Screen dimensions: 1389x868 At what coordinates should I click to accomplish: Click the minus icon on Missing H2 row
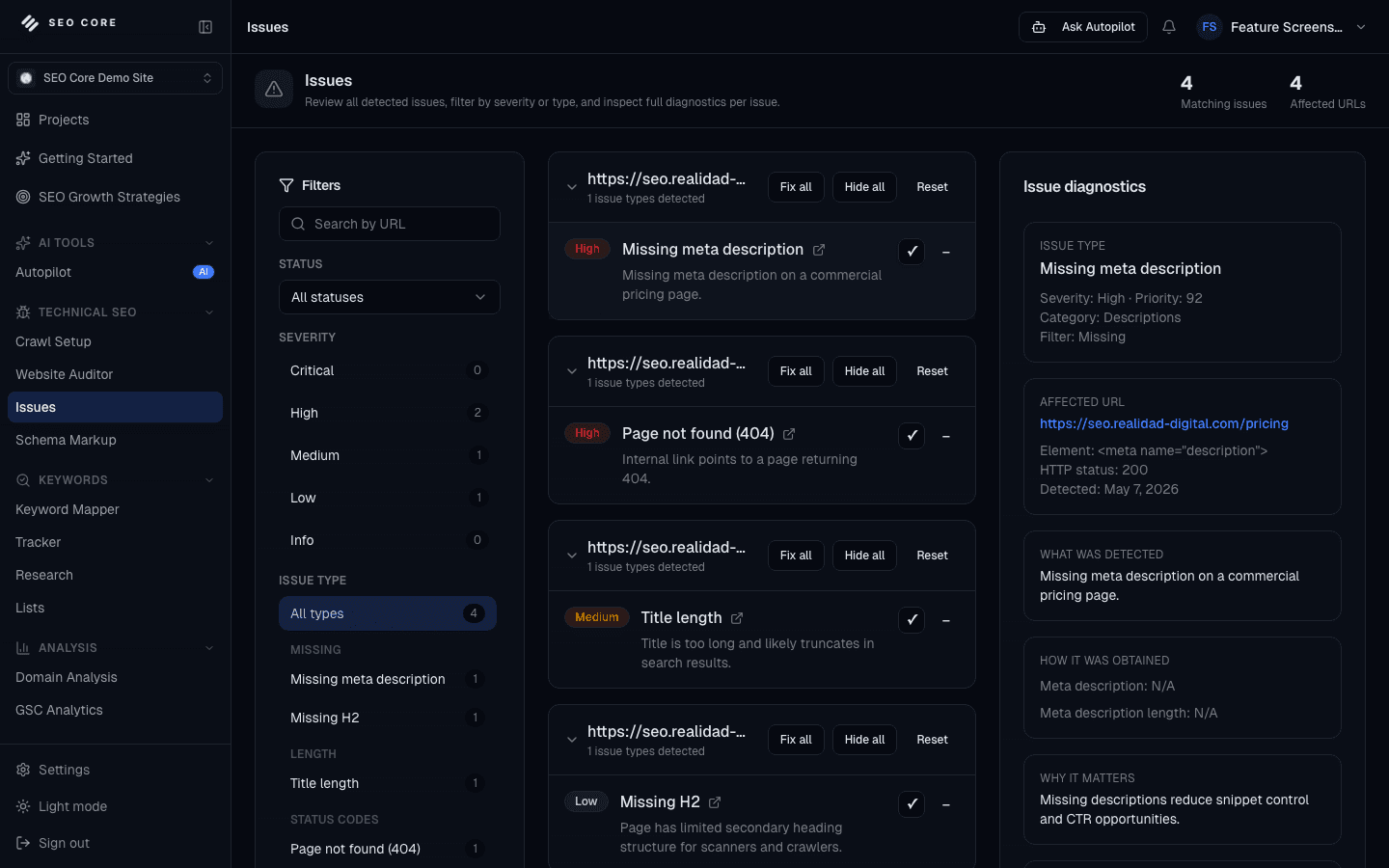click(946, 804)
